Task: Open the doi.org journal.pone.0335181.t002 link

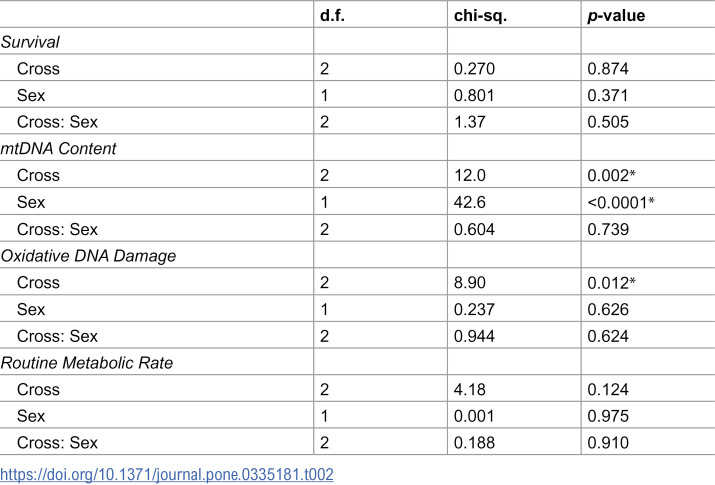Action: click(167, 475)
